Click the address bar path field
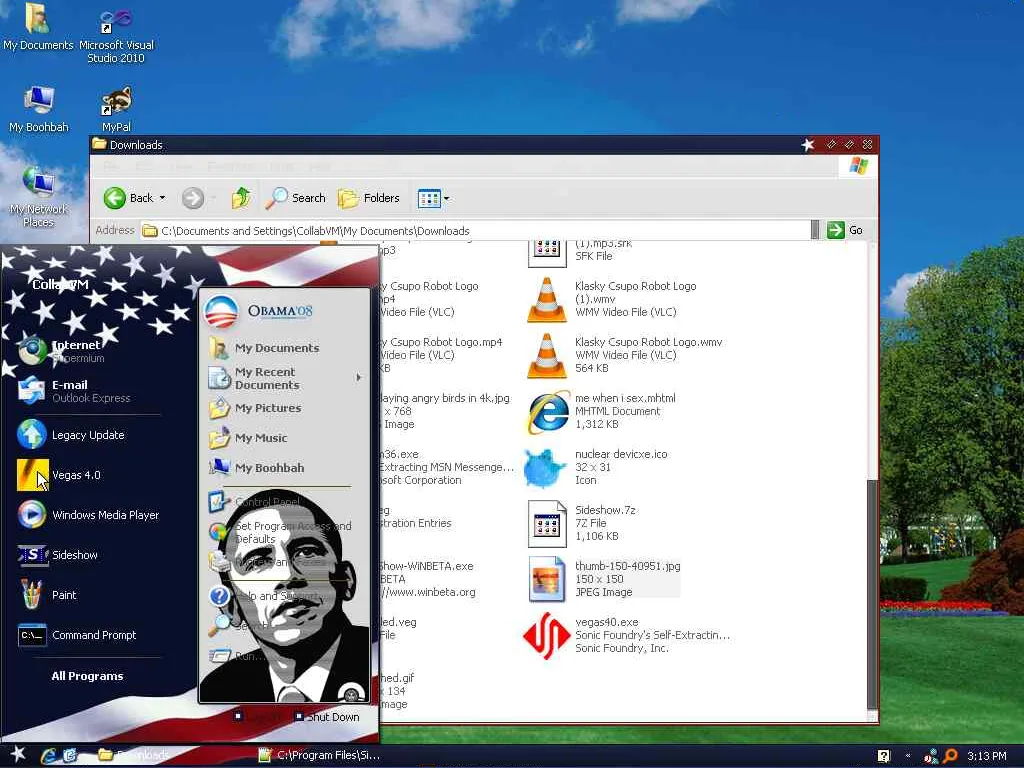Viewport: 1024px width, 768px height. pos(475,231)
